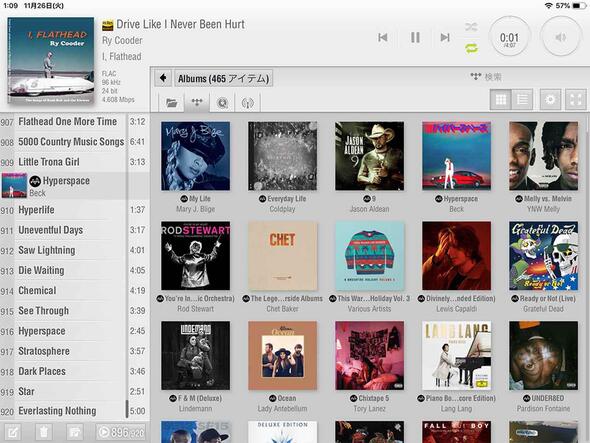Viewport: 590px width, 443px height.
Task: Open the Qobuz source tab
Action: [222, 102]
